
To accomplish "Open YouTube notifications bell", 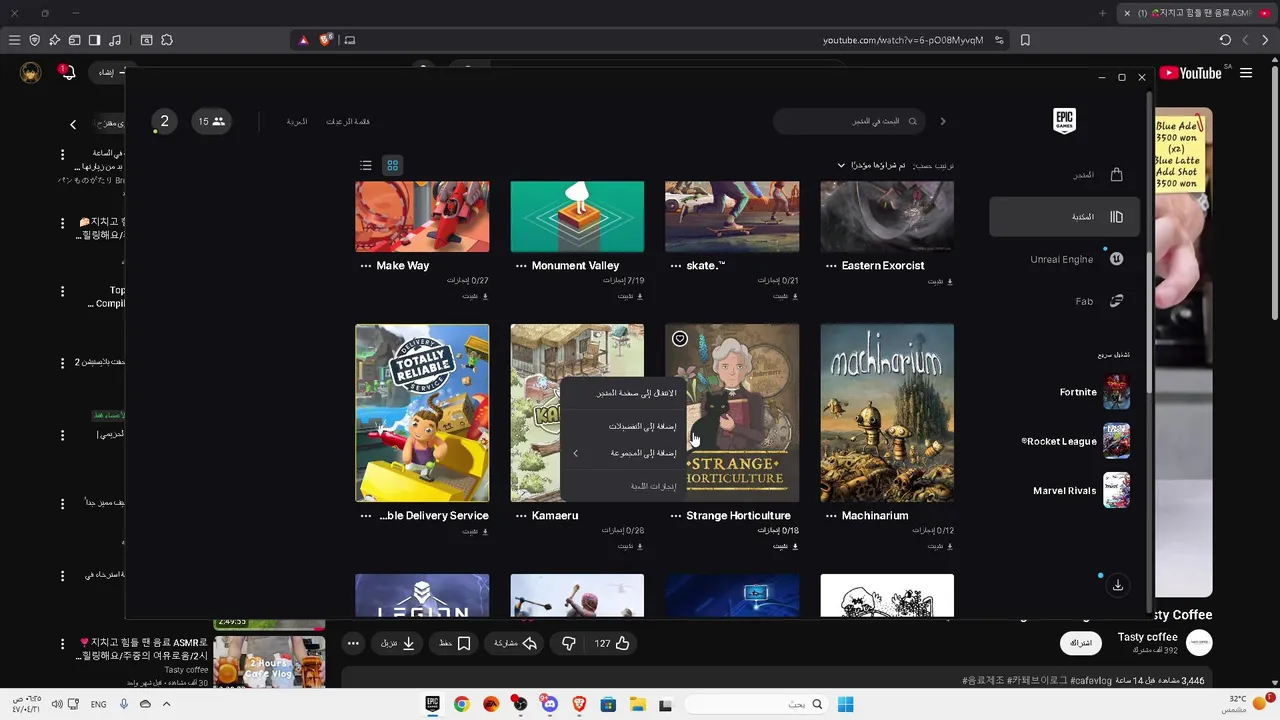I will (68, 72).
